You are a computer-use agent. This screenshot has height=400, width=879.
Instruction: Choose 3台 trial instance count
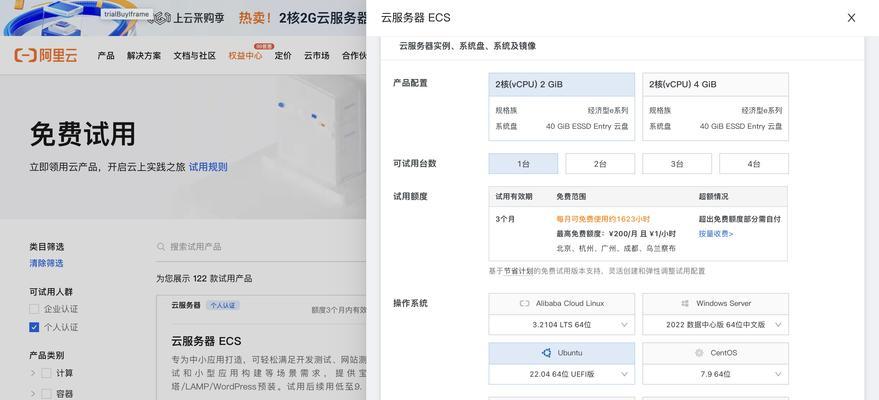click(x=677, y=164)
